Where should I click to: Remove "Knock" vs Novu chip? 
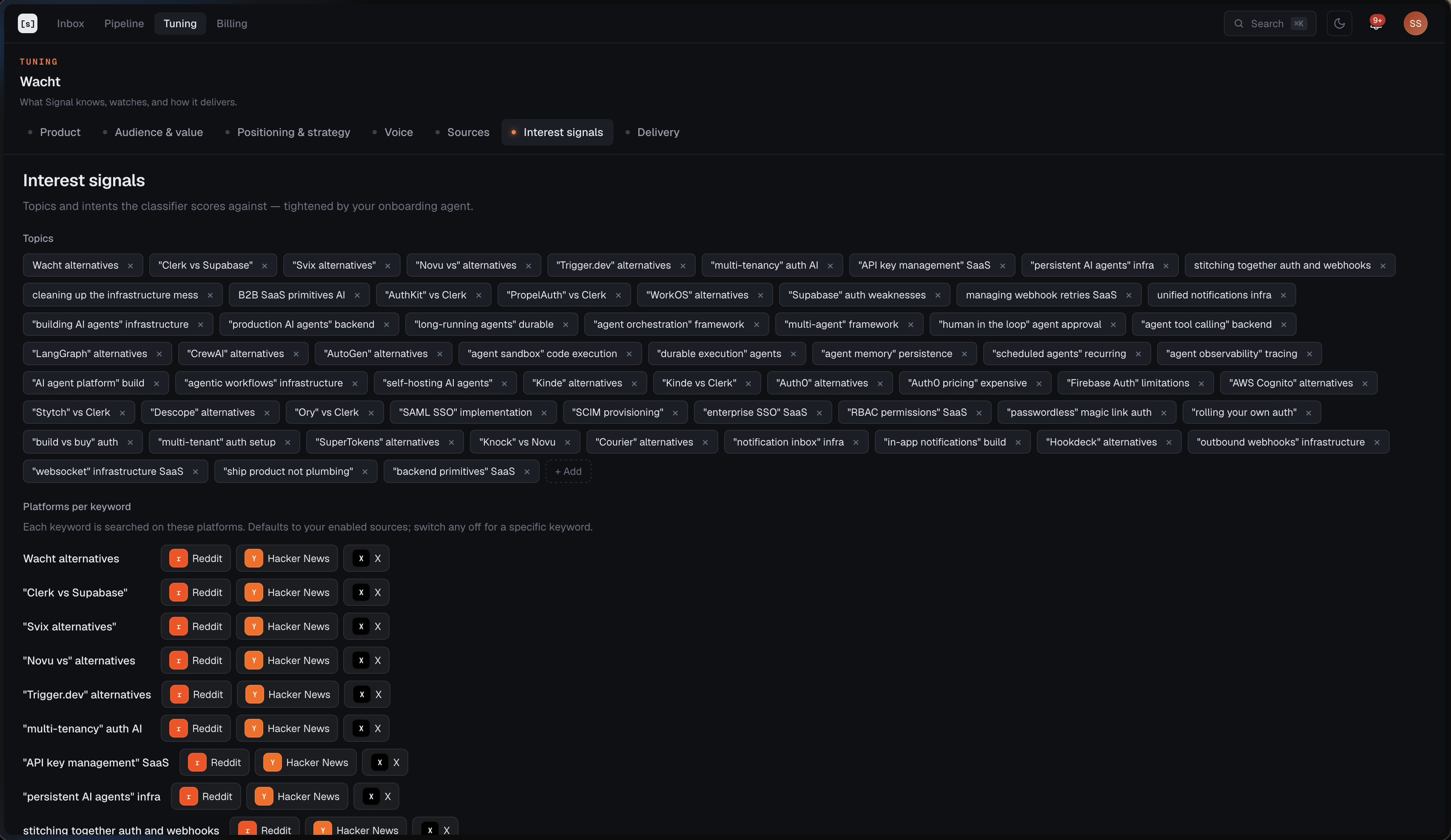coord(568,442)
